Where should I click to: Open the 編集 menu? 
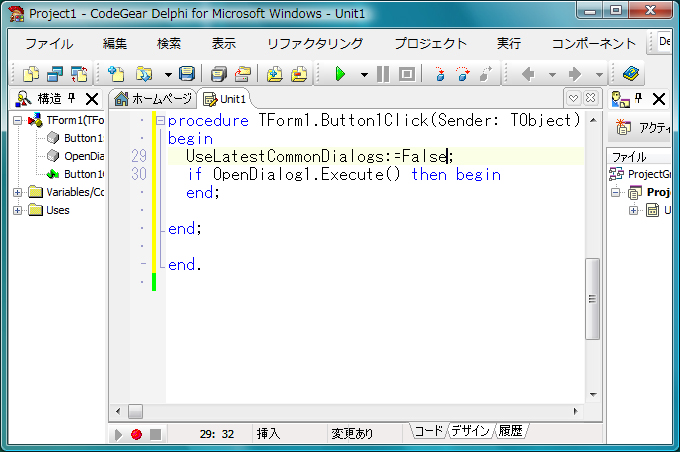click(114, 43)
